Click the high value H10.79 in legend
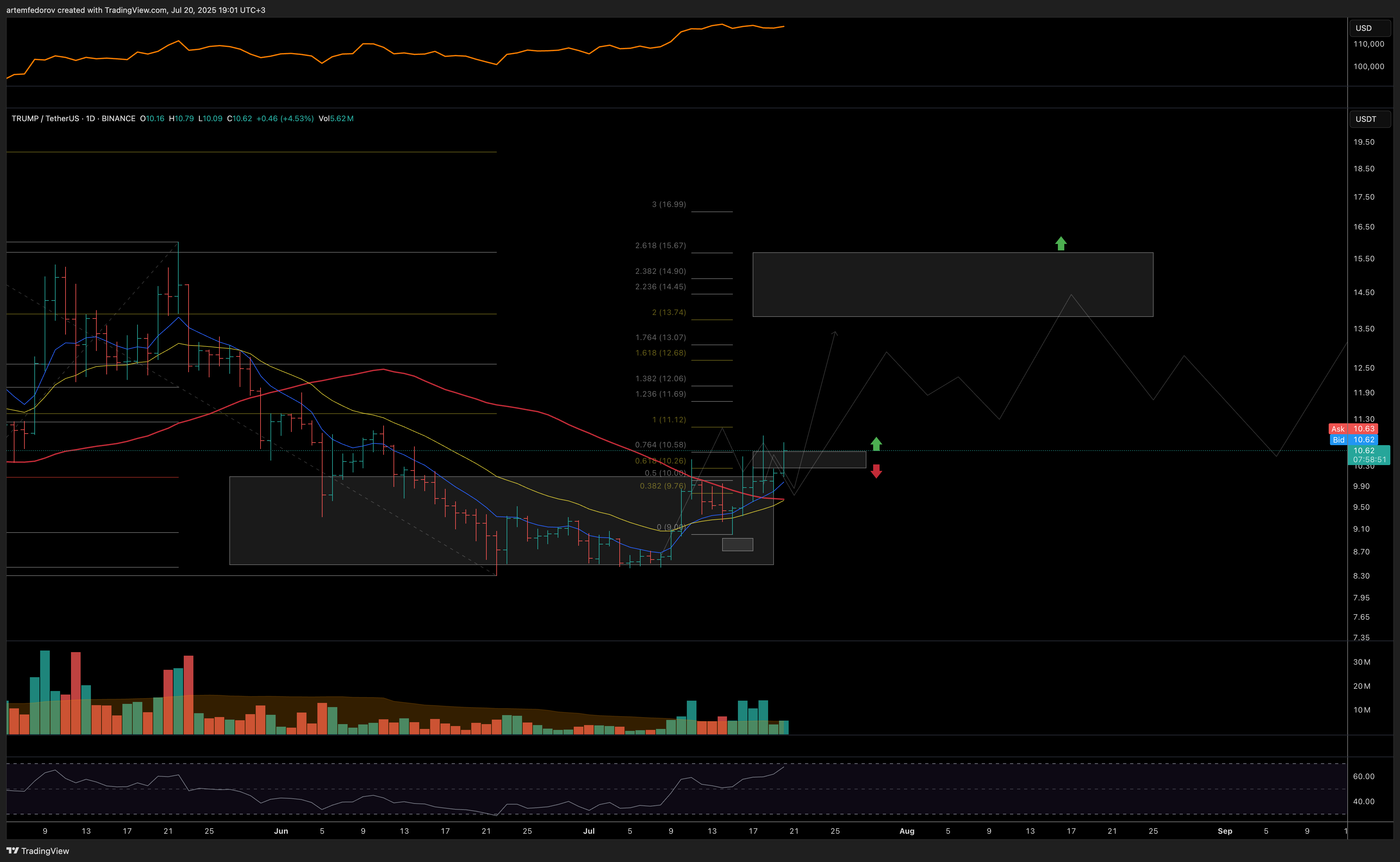This screenshot has width=1400, height=862. [x=181, y=119]
